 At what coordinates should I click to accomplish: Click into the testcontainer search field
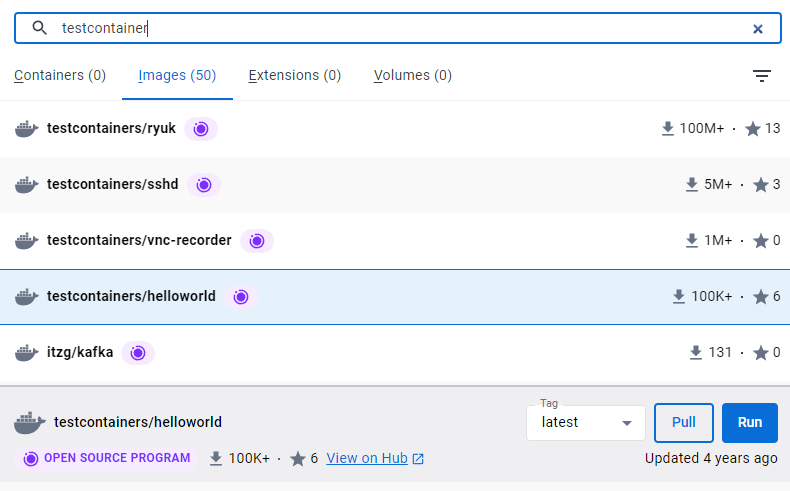398,28
